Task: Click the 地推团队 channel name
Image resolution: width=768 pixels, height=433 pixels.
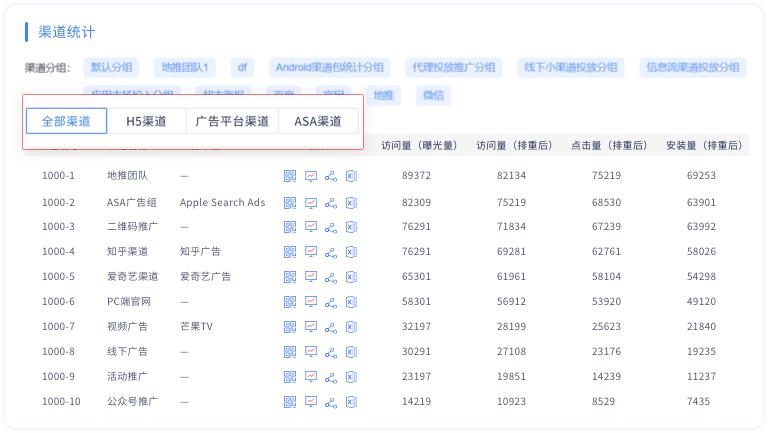Action: pyautogui.click(x=127, y=175)
